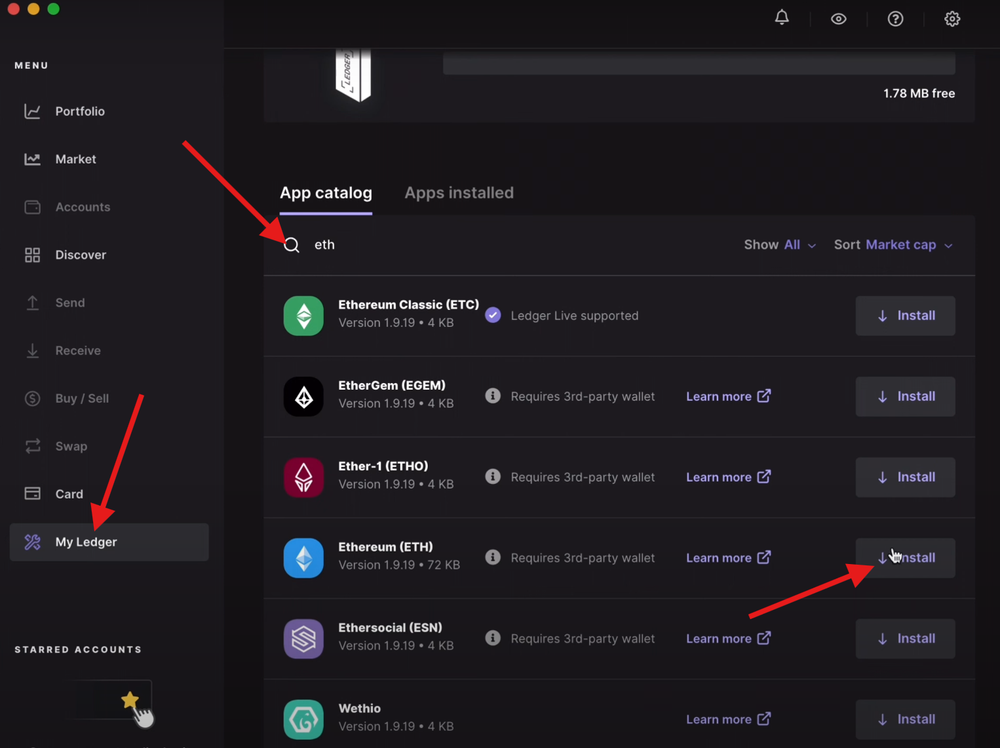Expand the info icon next to EtherGem
The image size is (1000, 748).
click(492, 396)
